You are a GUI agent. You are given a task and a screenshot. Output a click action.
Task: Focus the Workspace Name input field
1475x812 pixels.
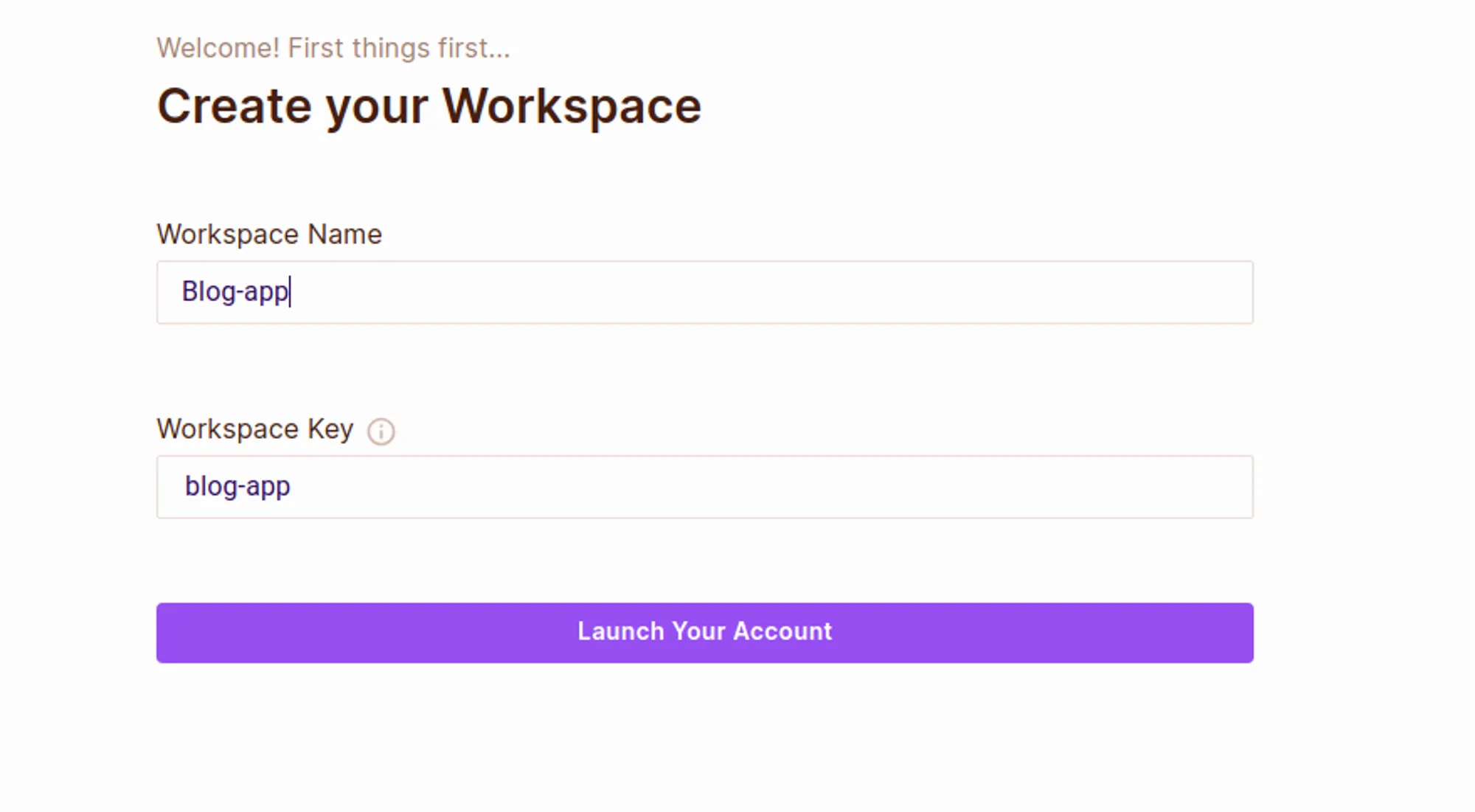(x=737, y=292)
